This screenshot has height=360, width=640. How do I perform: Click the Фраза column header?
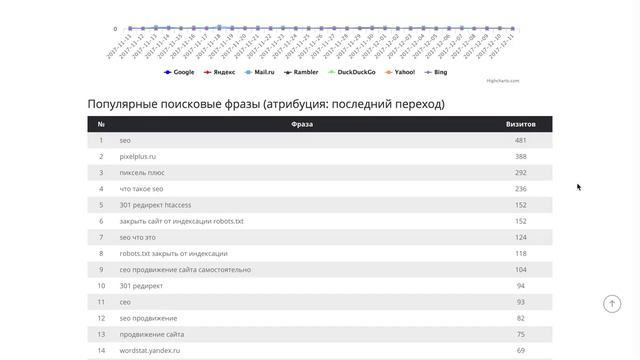(302, 124)
